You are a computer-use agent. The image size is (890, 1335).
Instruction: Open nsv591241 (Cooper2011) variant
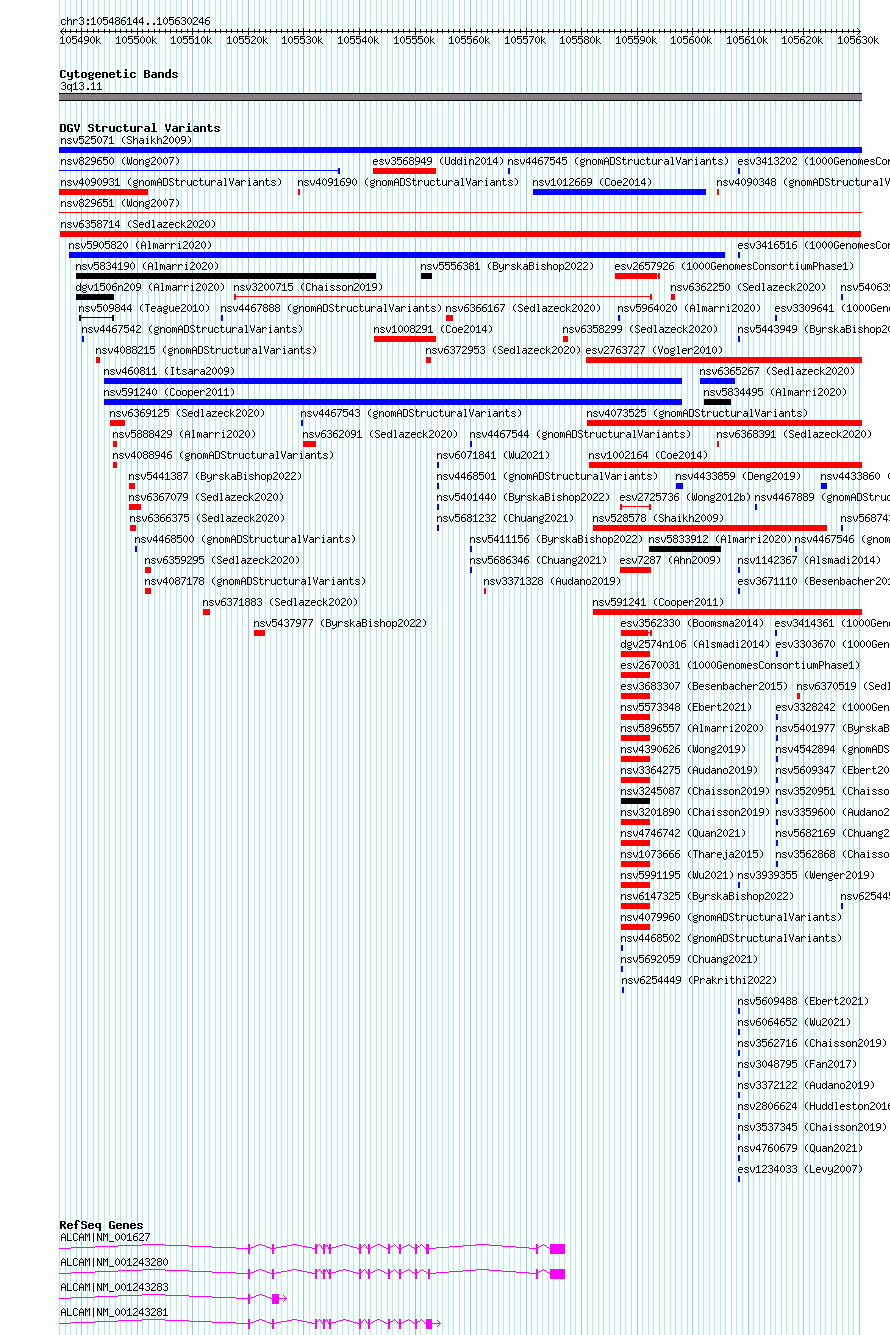658,602
